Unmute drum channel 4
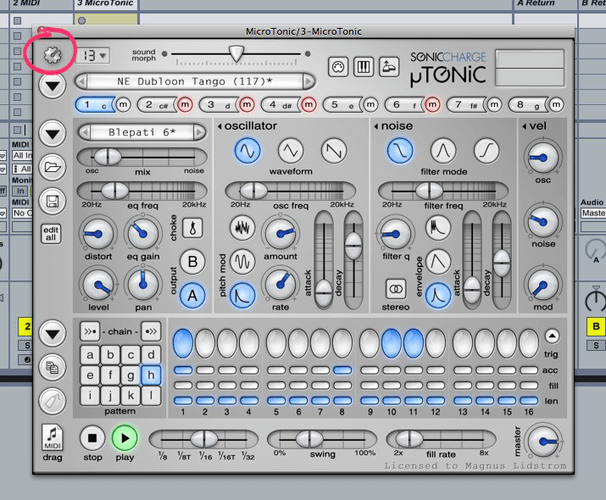The image size is (606, 500). pos(308,104)
